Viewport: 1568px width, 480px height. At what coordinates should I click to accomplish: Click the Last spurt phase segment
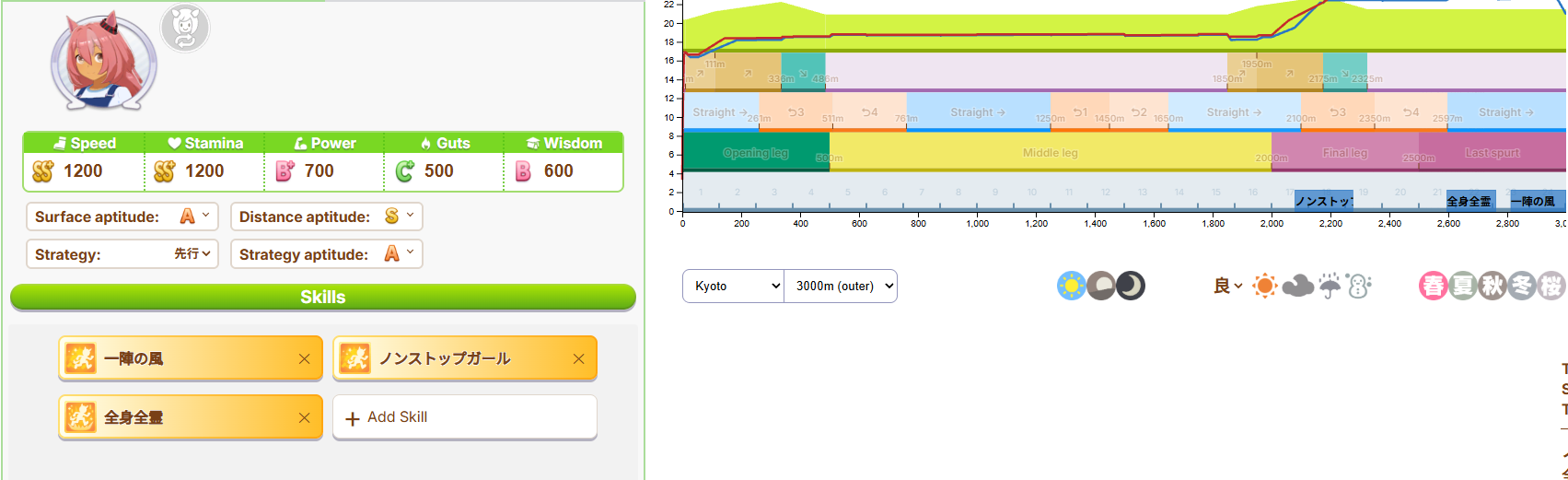1493,152
